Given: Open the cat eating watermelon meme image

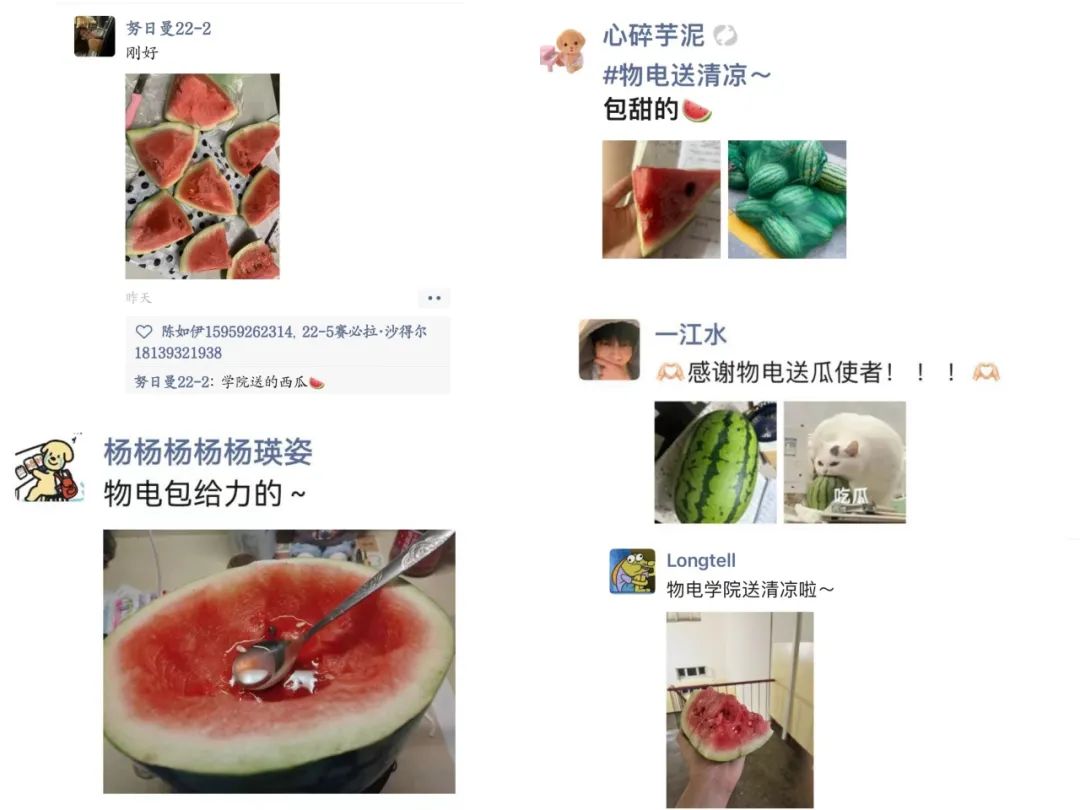Looking at the screenshot, I should click(844, 462).
